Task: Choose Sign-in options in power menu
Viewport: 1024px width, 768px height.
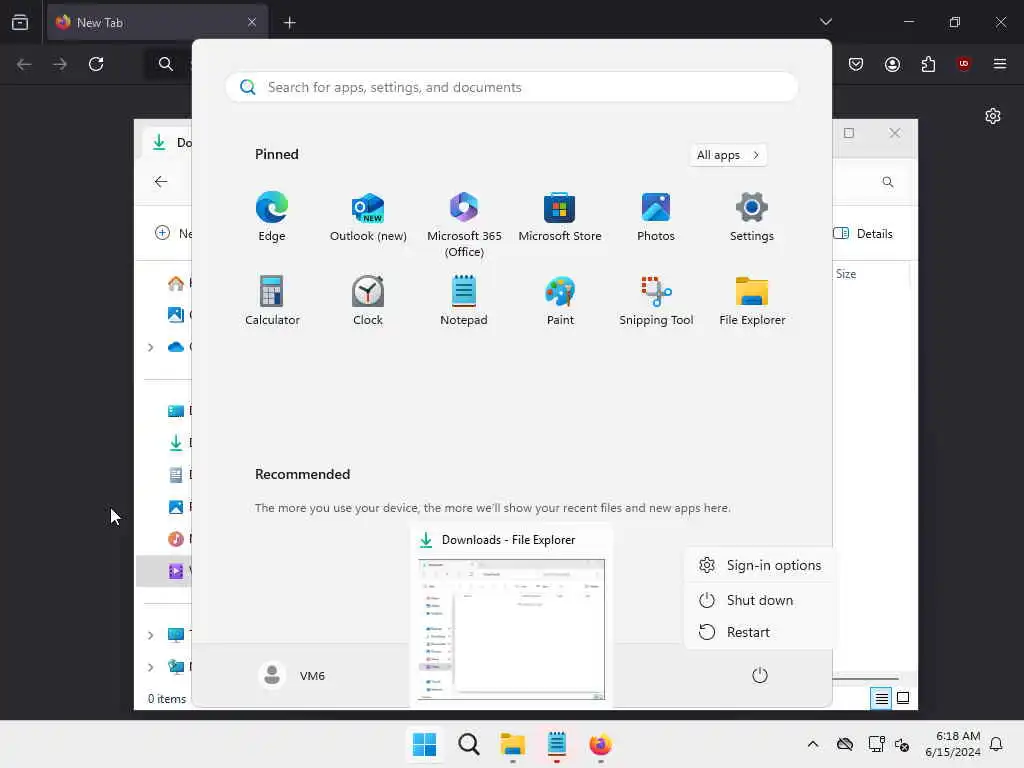Action: 760,566
